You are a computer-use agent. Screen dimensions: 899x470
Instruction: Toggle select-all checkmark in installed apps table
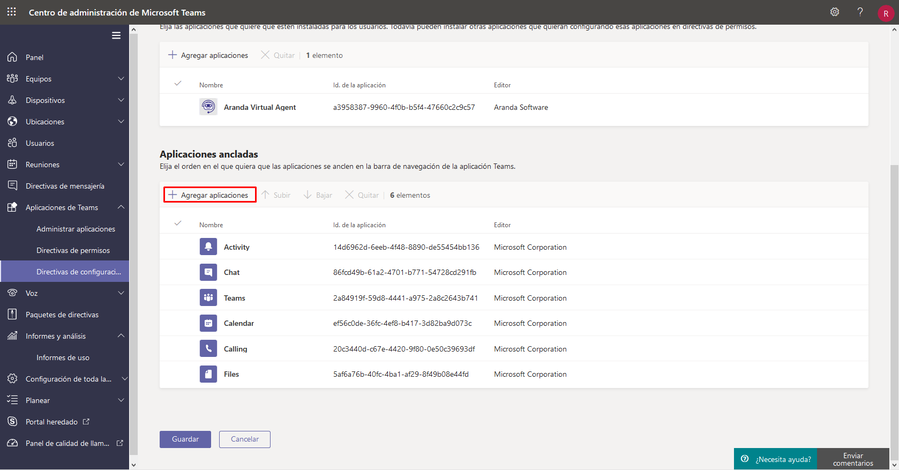[178, 84]
